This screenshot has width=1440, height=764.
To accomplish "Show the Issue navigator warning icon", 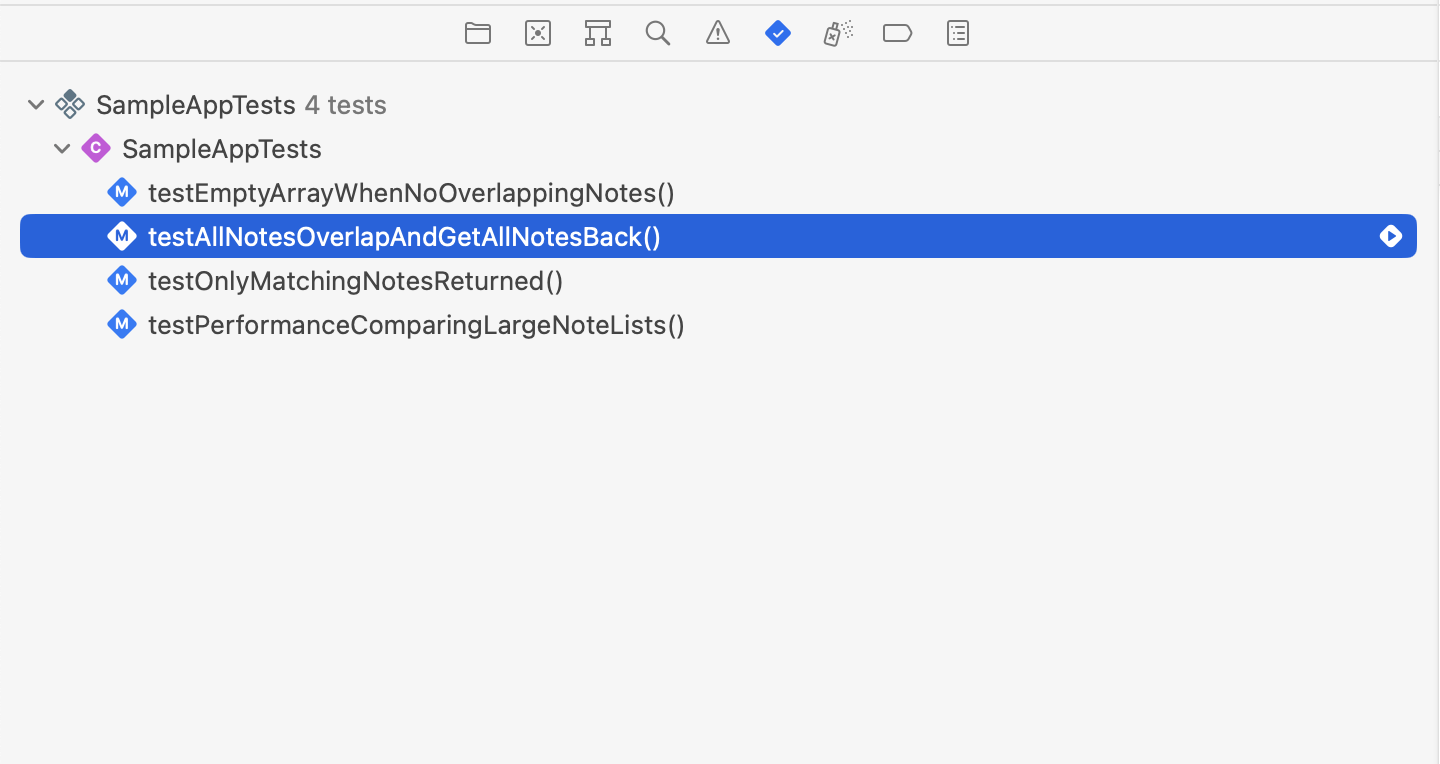I will coord(718,33).
